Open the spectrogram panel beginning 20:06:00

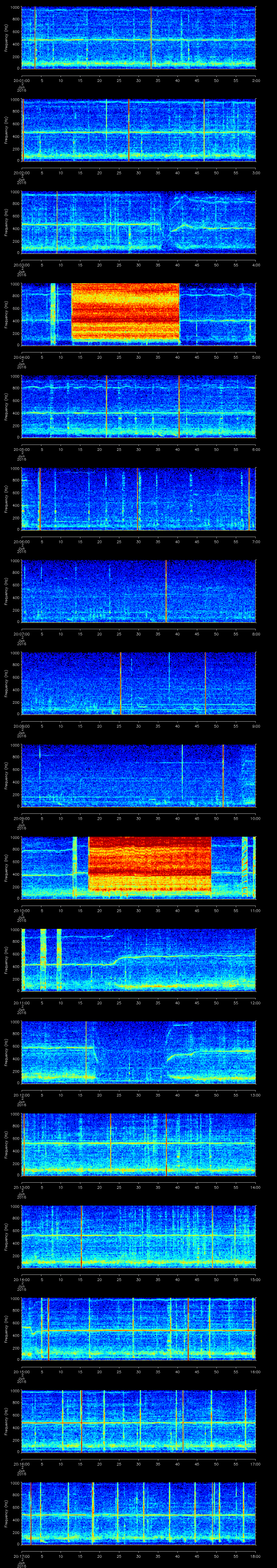pyautogui.click(x=139, y=499)
